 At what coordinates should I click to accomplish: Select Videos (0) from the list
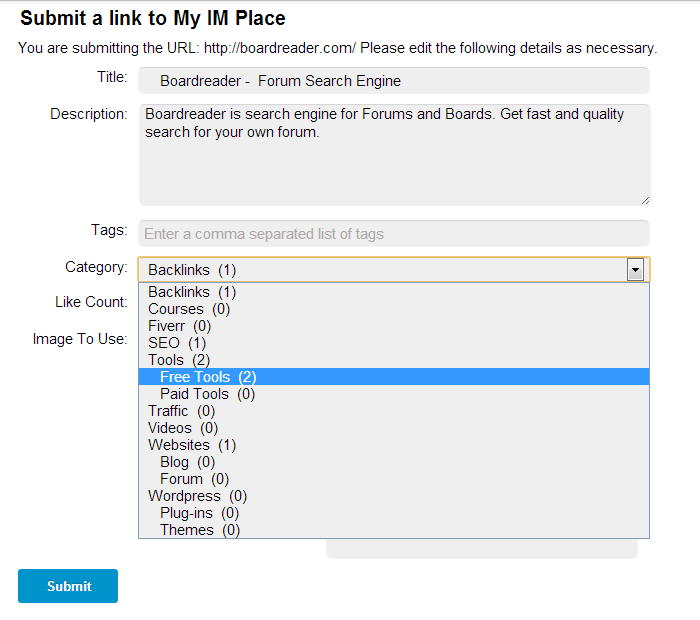(394, 428)
